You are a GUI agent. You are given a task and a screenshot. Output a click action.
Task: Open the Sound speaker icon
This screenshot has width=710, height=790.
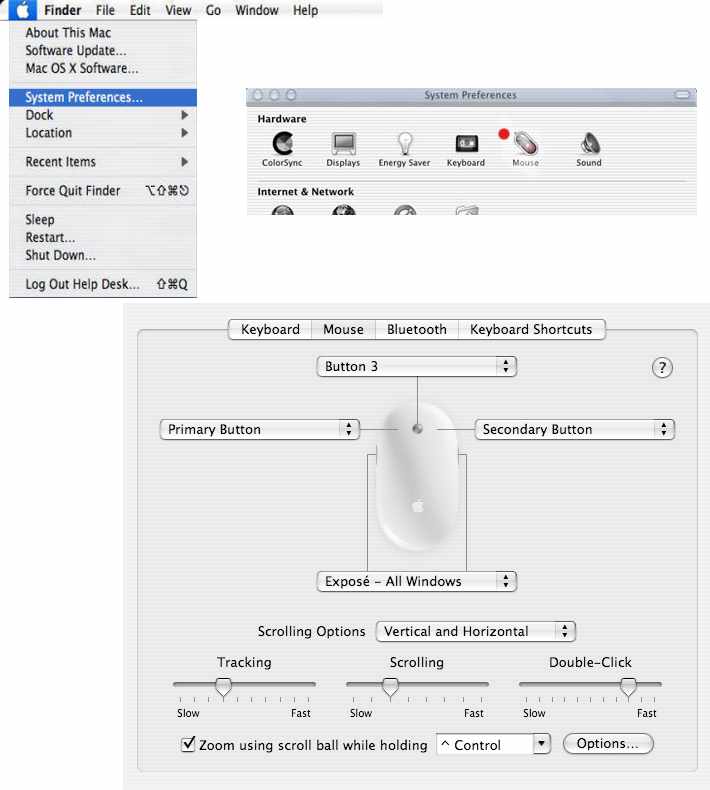coord(589,145)
